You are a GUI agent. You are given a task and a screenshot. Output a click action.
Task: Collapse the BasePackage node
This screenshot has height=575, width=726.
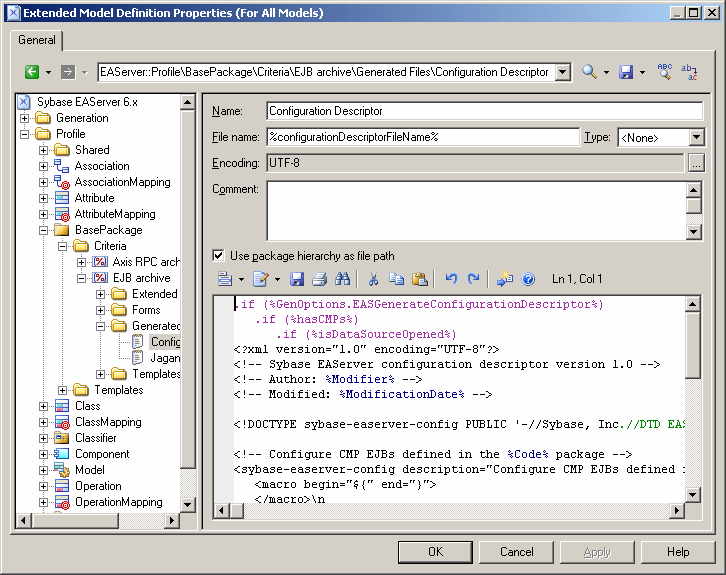44,230
